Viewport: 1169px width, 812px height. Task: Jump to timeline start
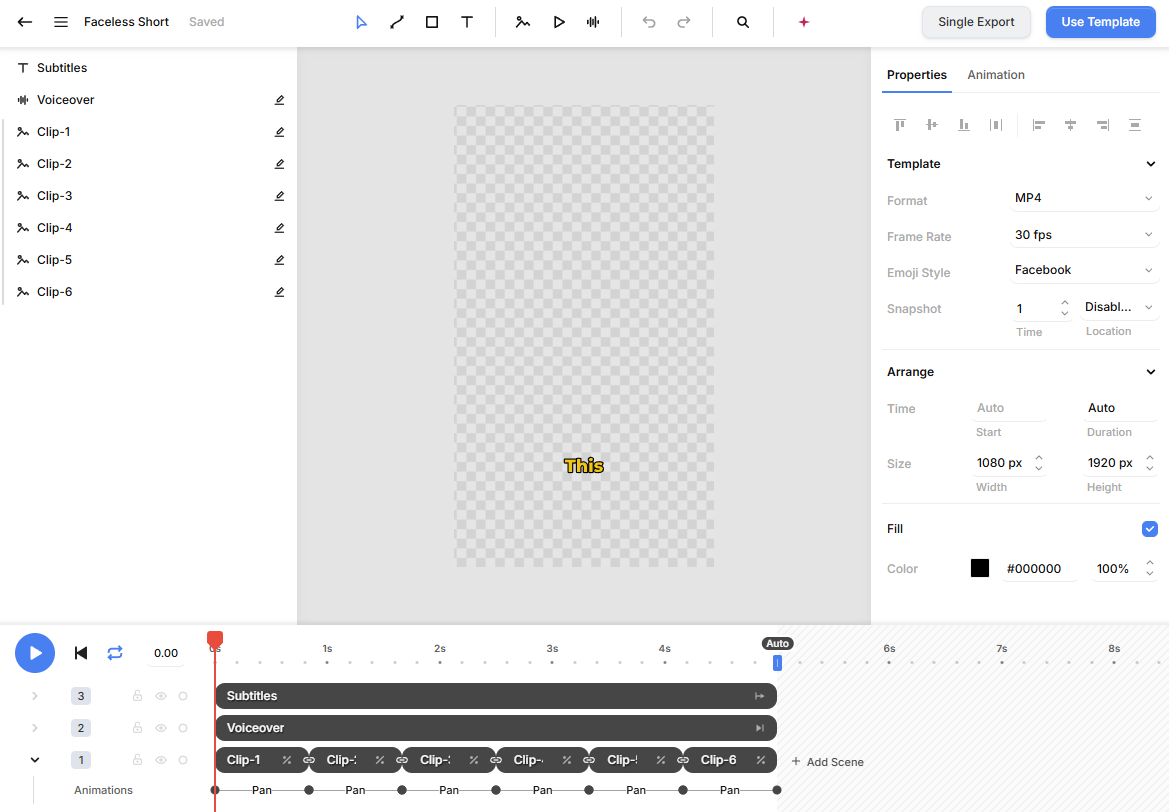click(81, 653)
